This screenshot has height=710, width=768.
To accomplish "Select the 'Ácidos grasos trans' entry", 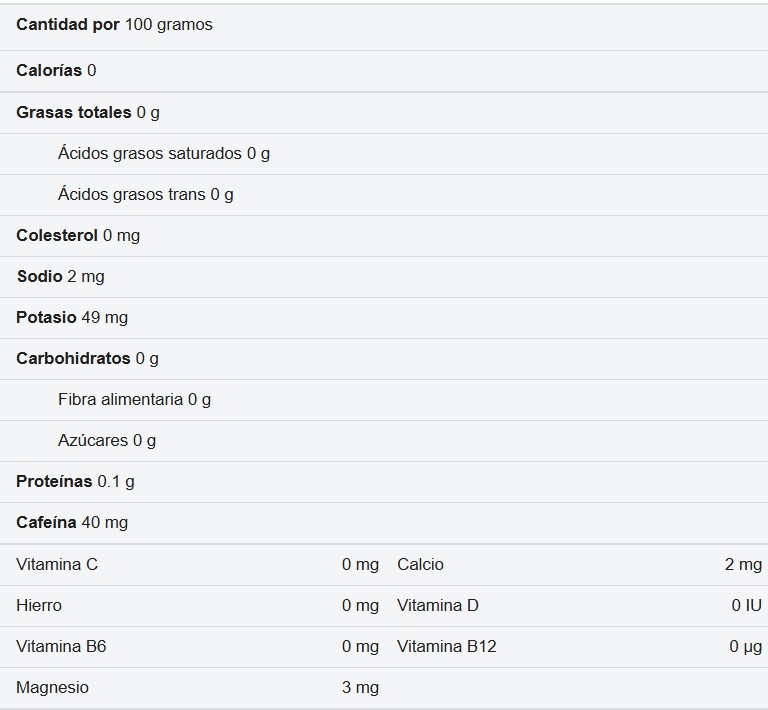I will pyautogui.click(x=132, y=195).
